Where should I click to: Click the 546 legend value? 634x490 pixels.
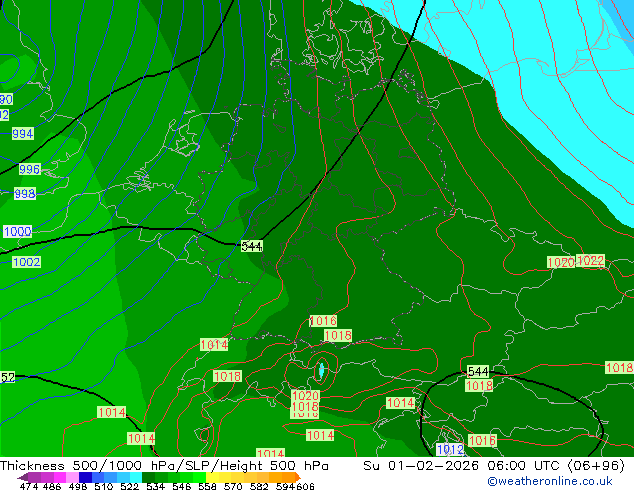click(182, 486)
